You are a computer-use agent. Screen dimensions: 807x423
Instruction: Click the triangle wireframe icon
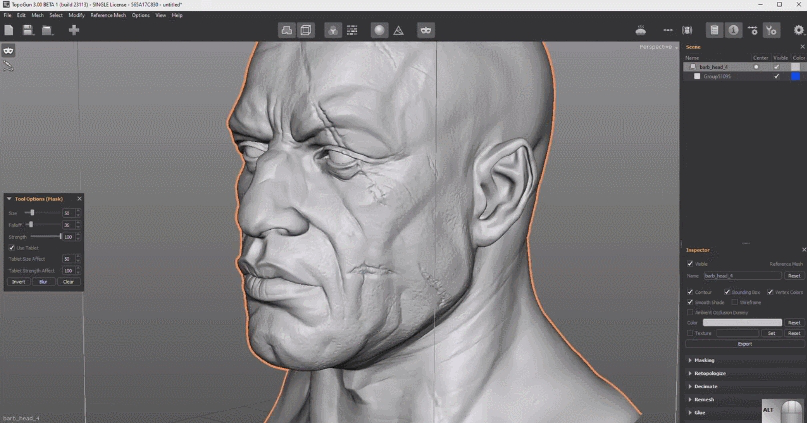398,30
